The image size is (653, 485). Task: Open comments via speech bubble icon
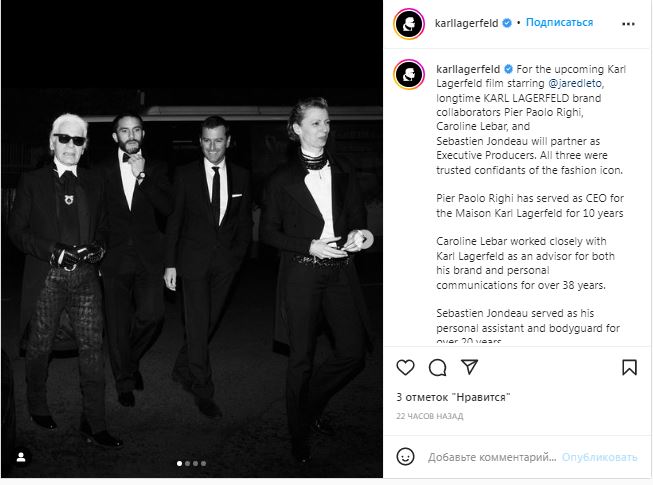point(438,368)
